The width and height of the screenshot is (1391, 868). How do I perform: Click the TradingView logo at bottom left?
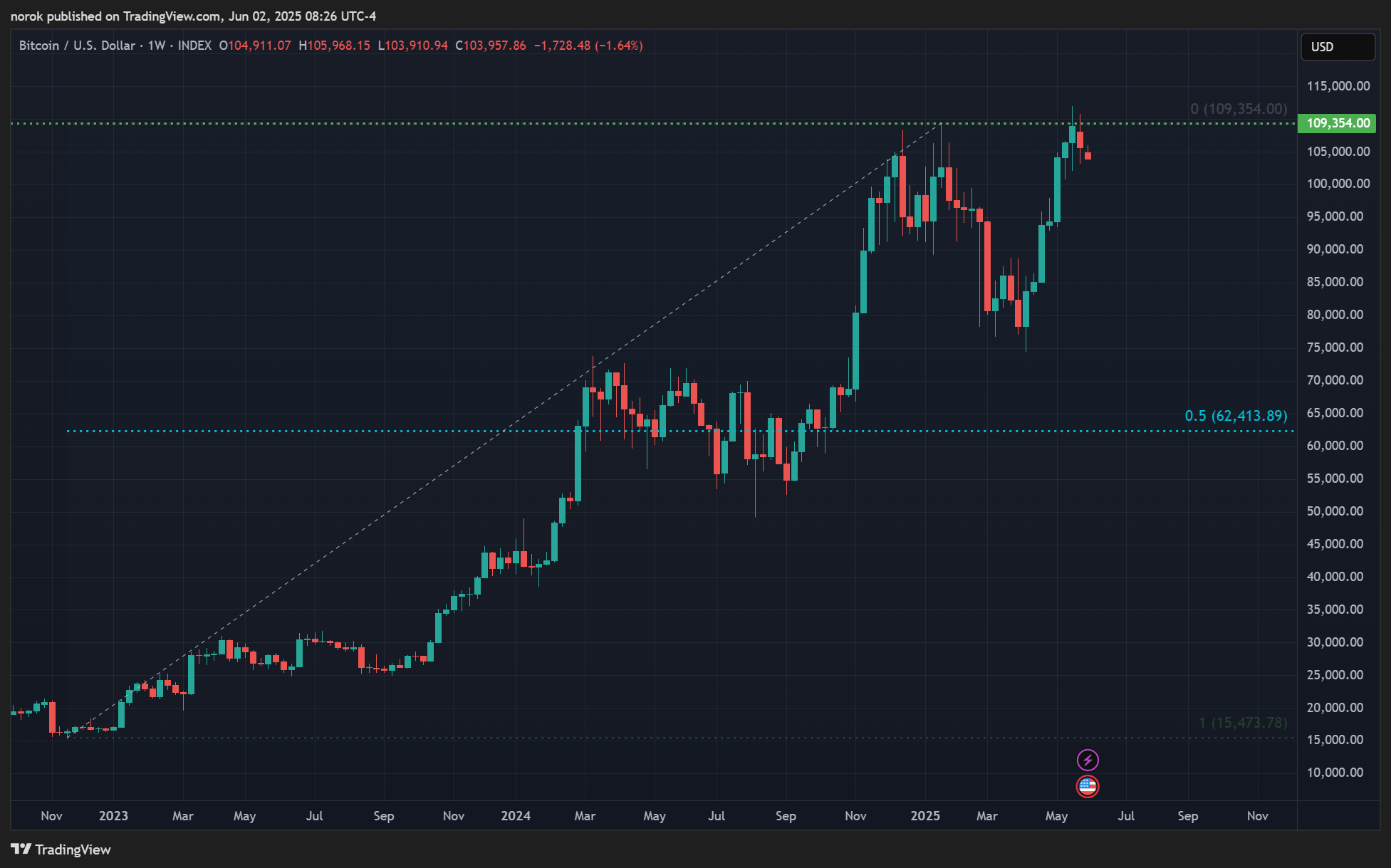coord(61,849)
